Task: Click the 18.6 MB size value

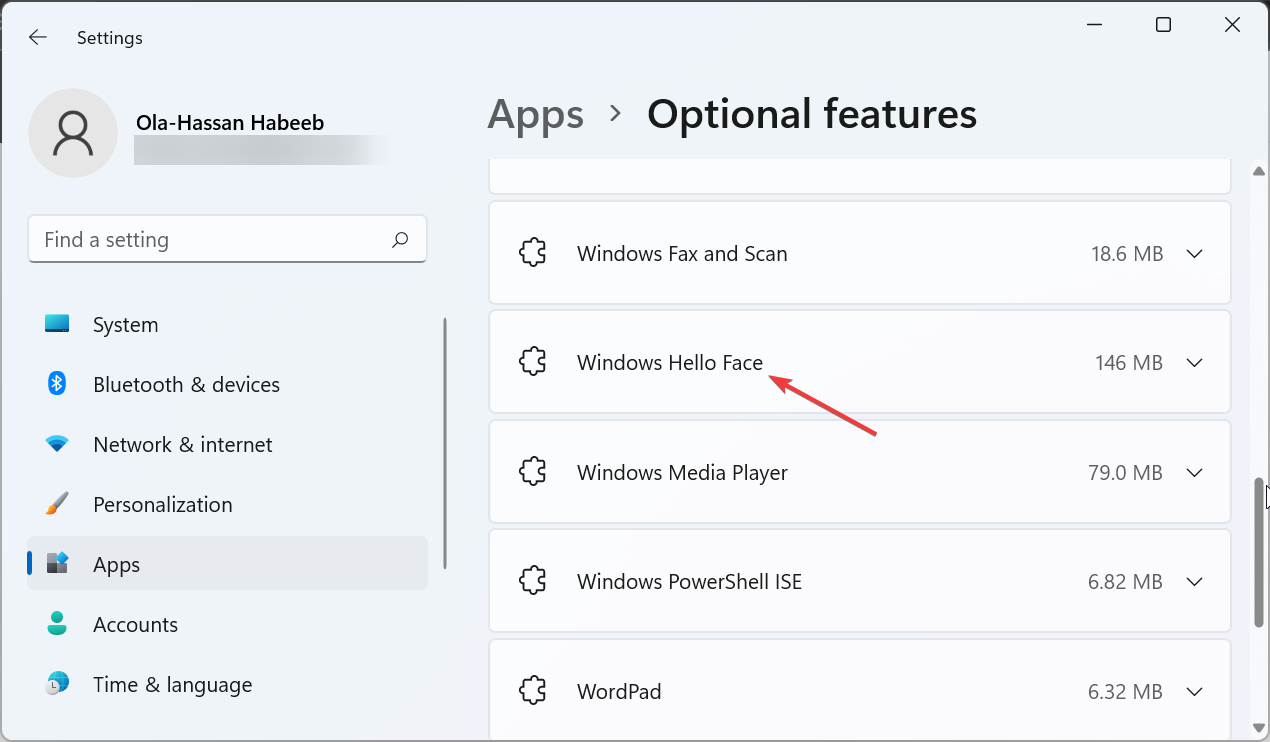Action: click(1127, 254)
